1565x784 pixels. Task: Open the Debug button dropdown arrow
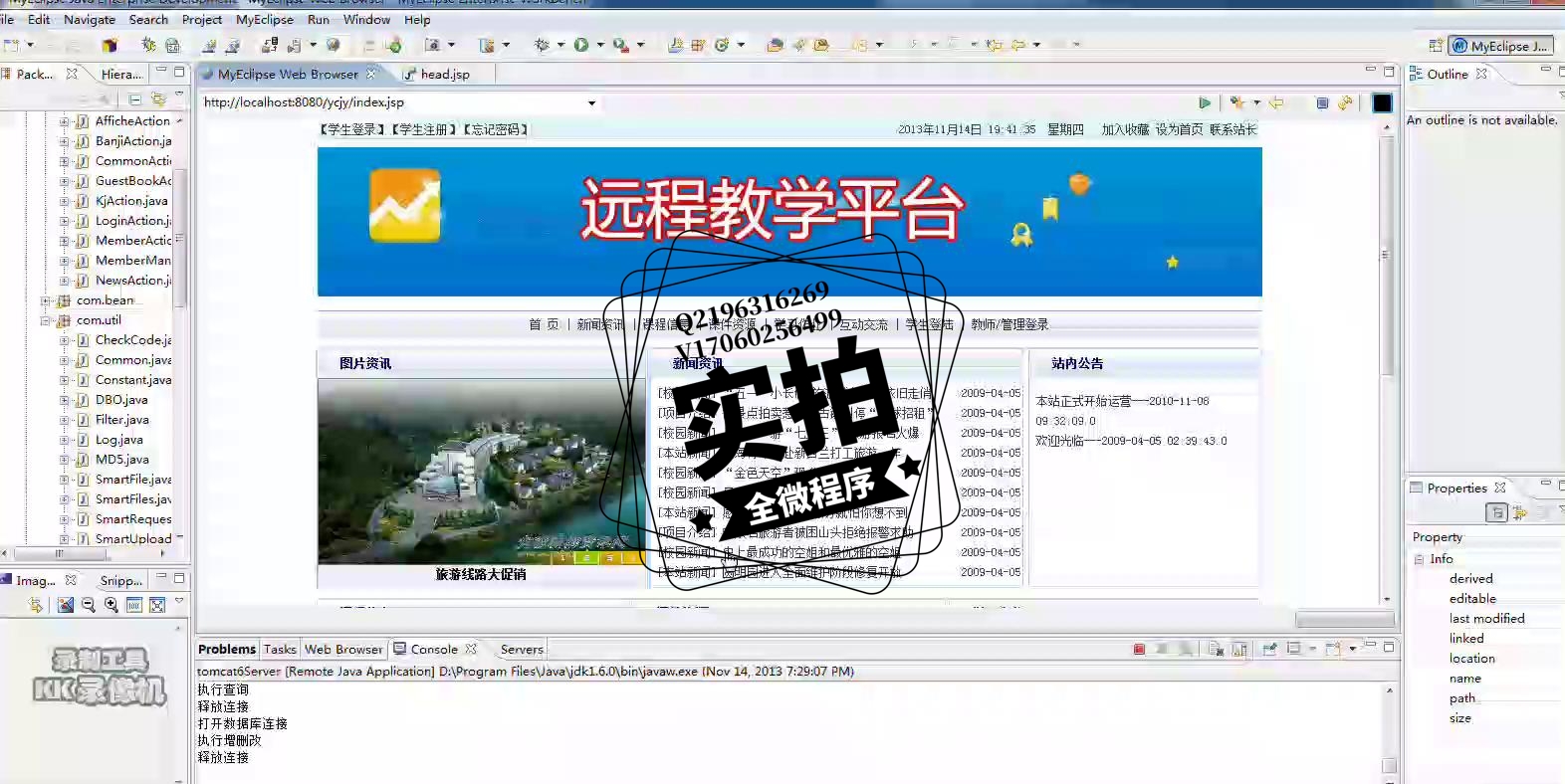[560, 45]
